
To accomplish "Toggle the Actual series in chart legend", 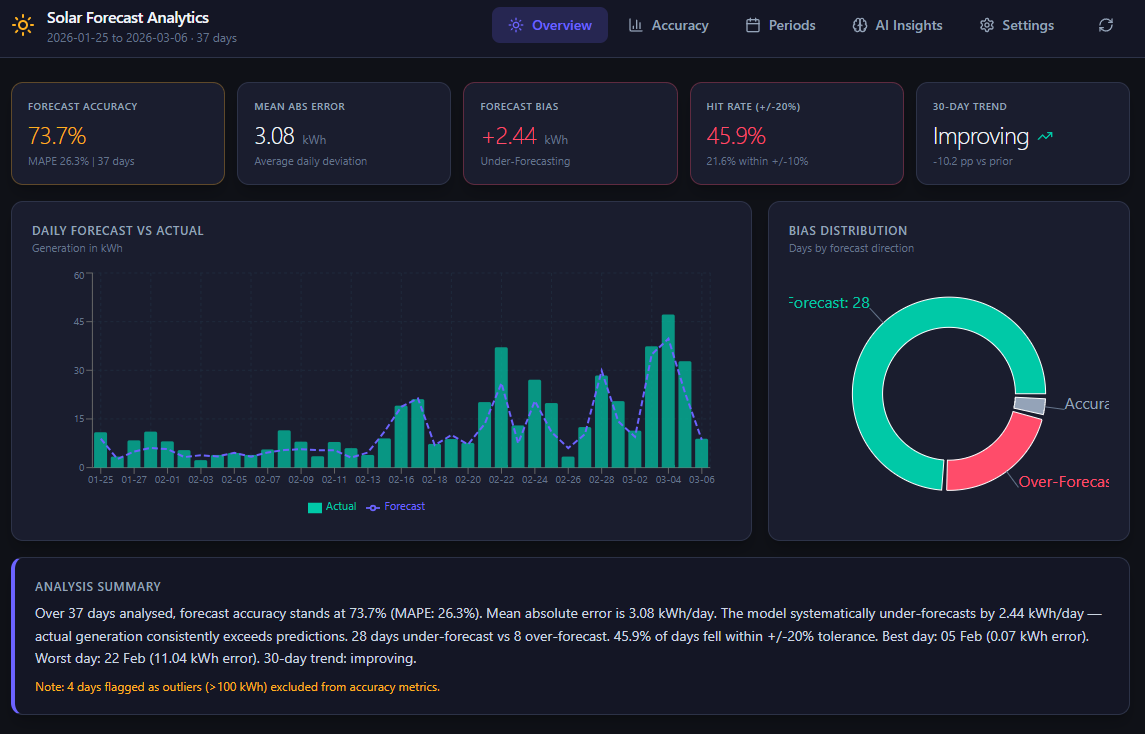I will [332, 507].
